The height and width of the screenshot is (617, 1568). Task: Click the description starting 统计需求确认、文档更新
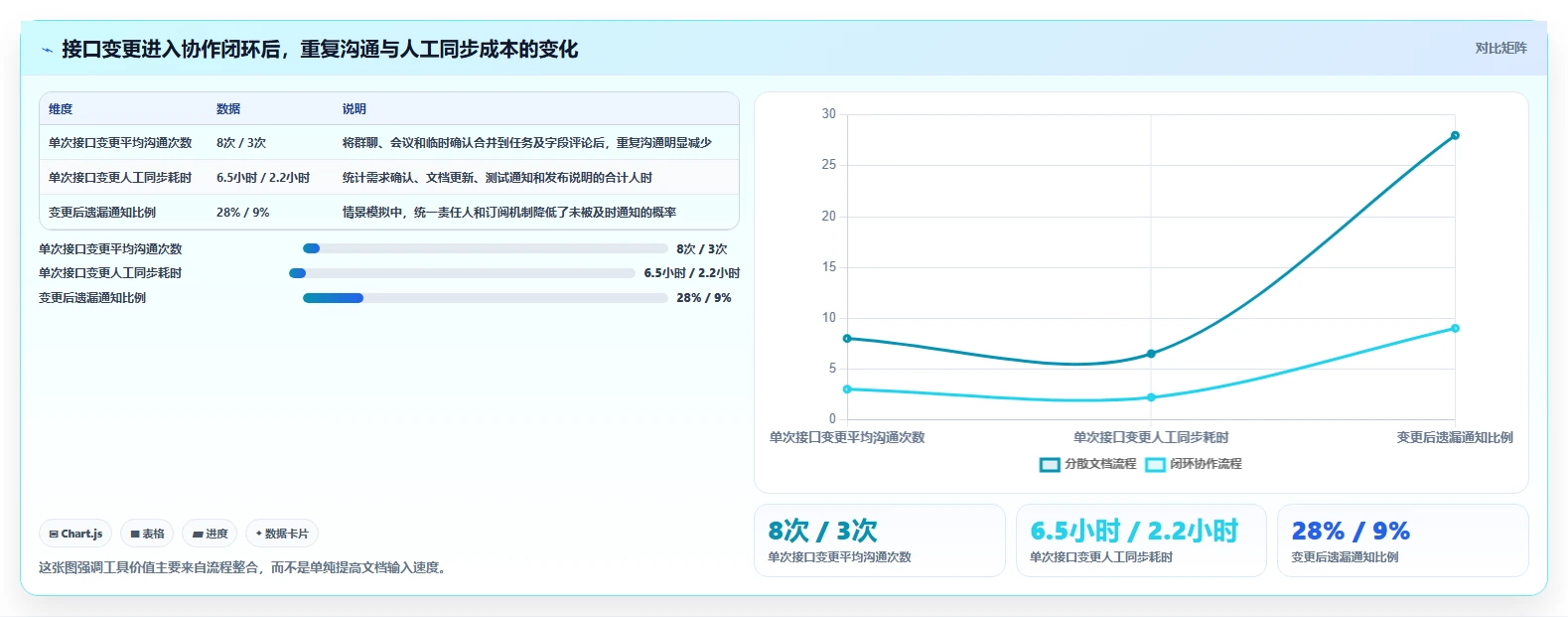[498, 178]
